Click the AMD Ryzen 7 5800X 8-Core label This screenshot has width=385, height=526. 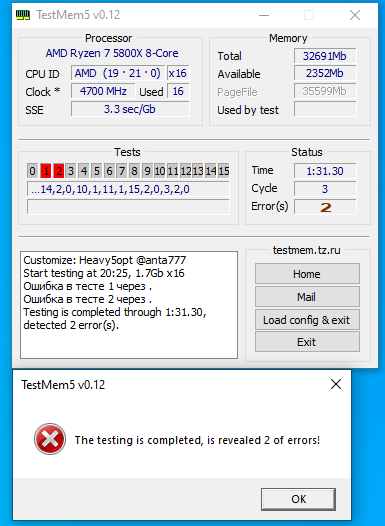(112, 53)
